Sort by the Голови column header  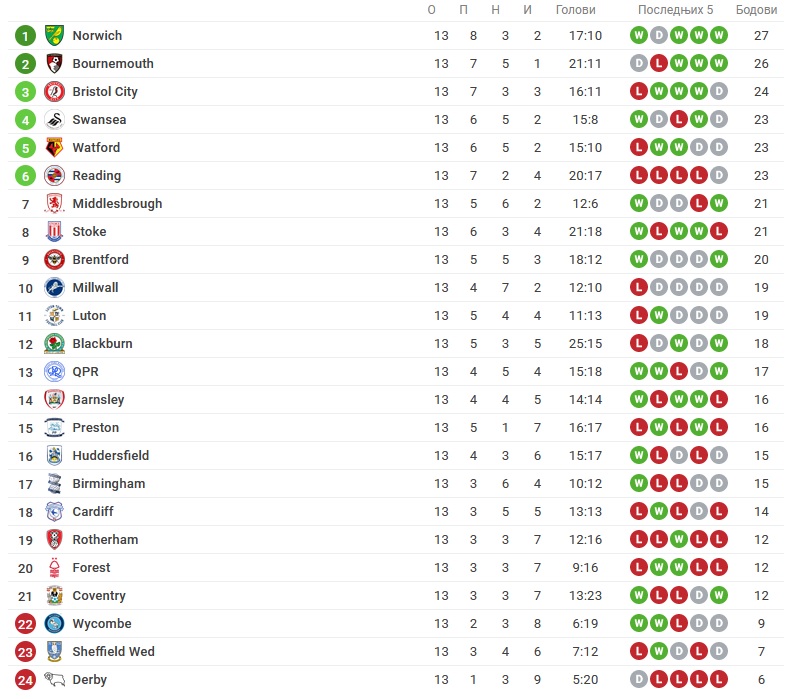576,10
